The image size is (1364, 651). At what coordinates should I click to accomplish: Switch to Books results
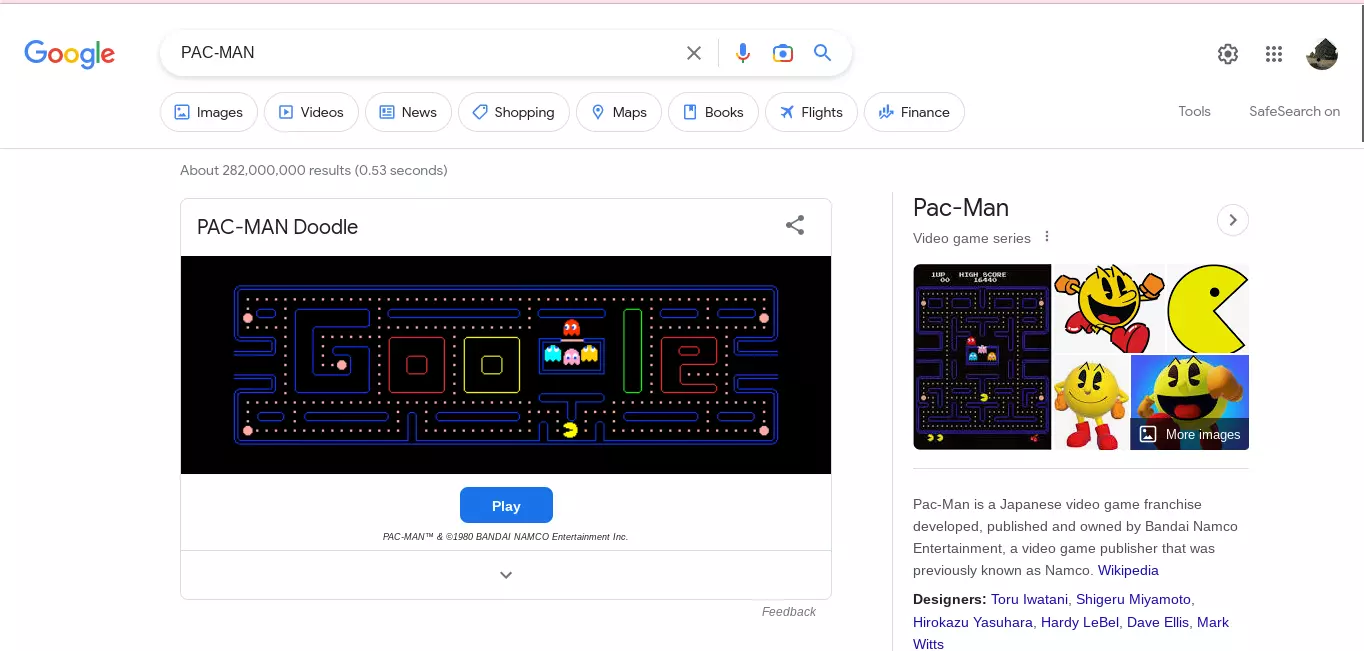(713, 112)
